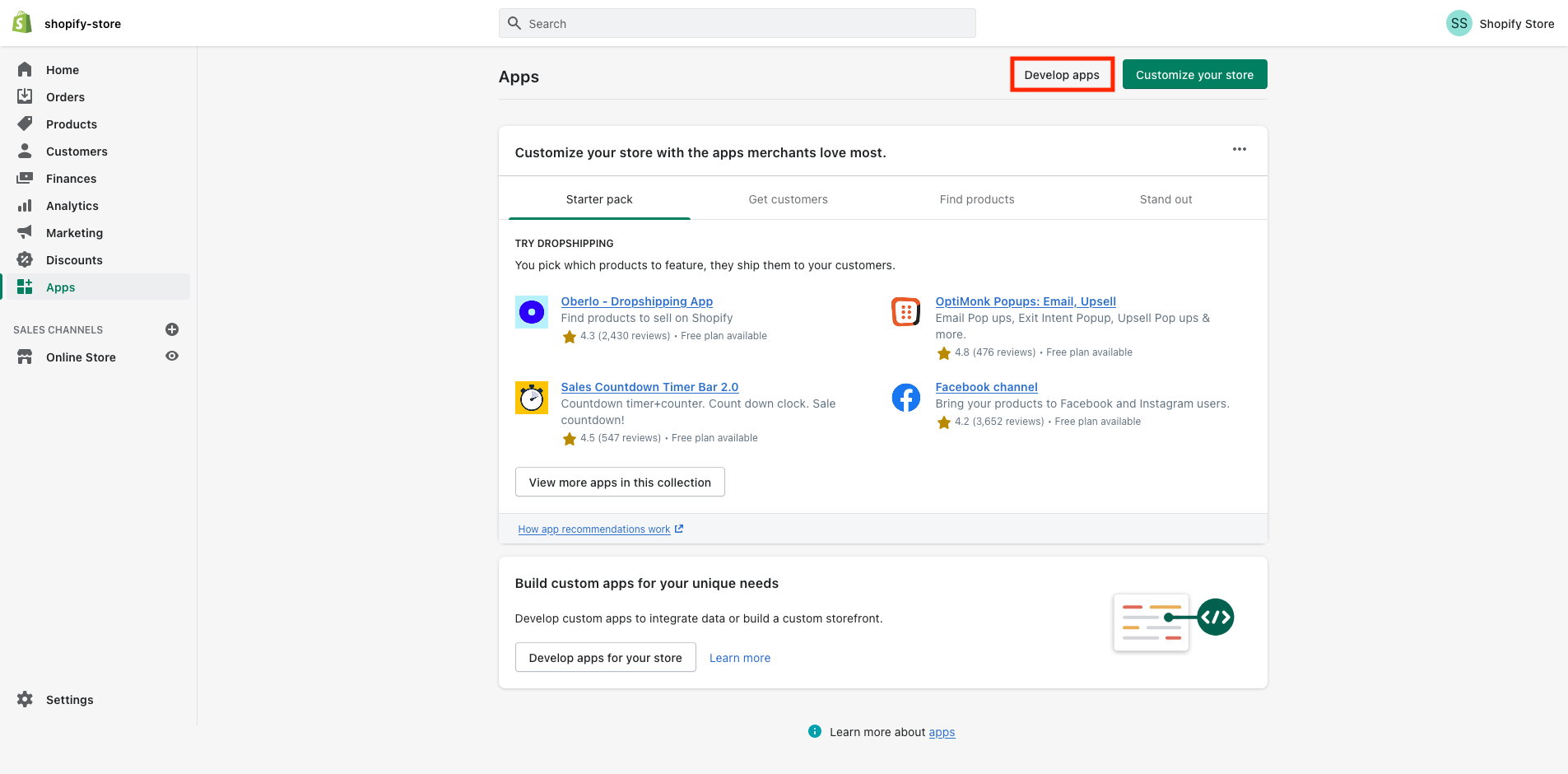
Task: Click the Shopify bag logo icon
Action: coord(22,23)
